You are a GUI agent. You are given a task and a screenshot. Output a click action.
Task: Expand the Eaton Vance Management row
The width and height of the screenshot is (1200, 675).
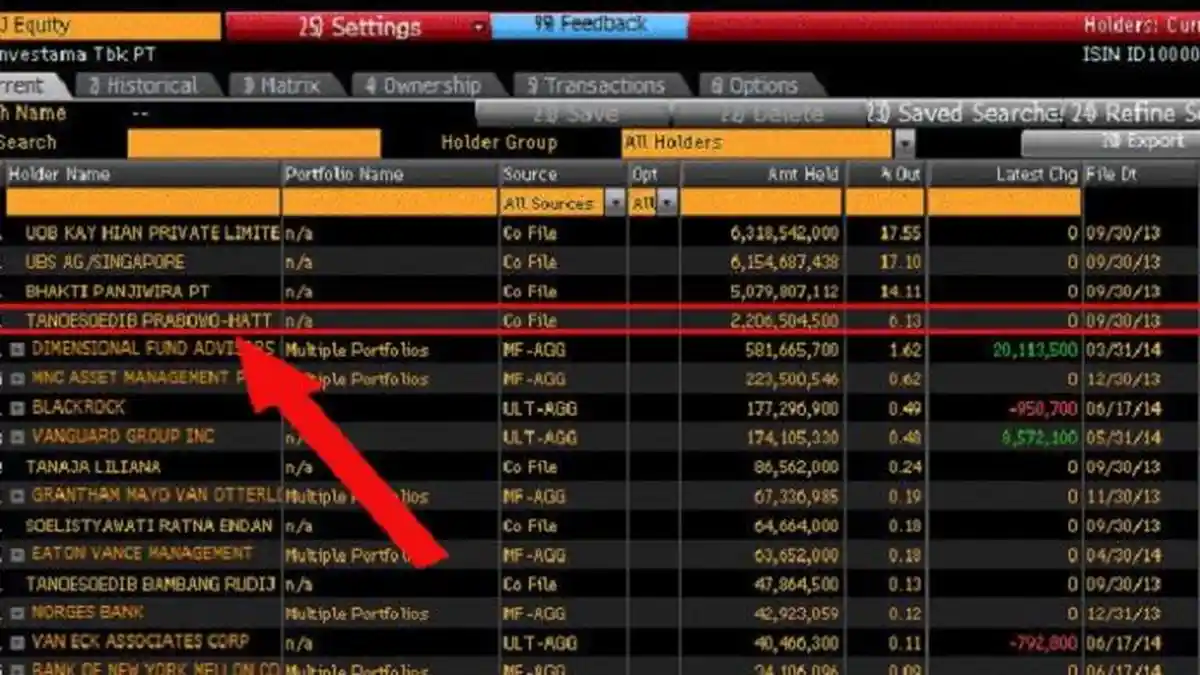17,554
